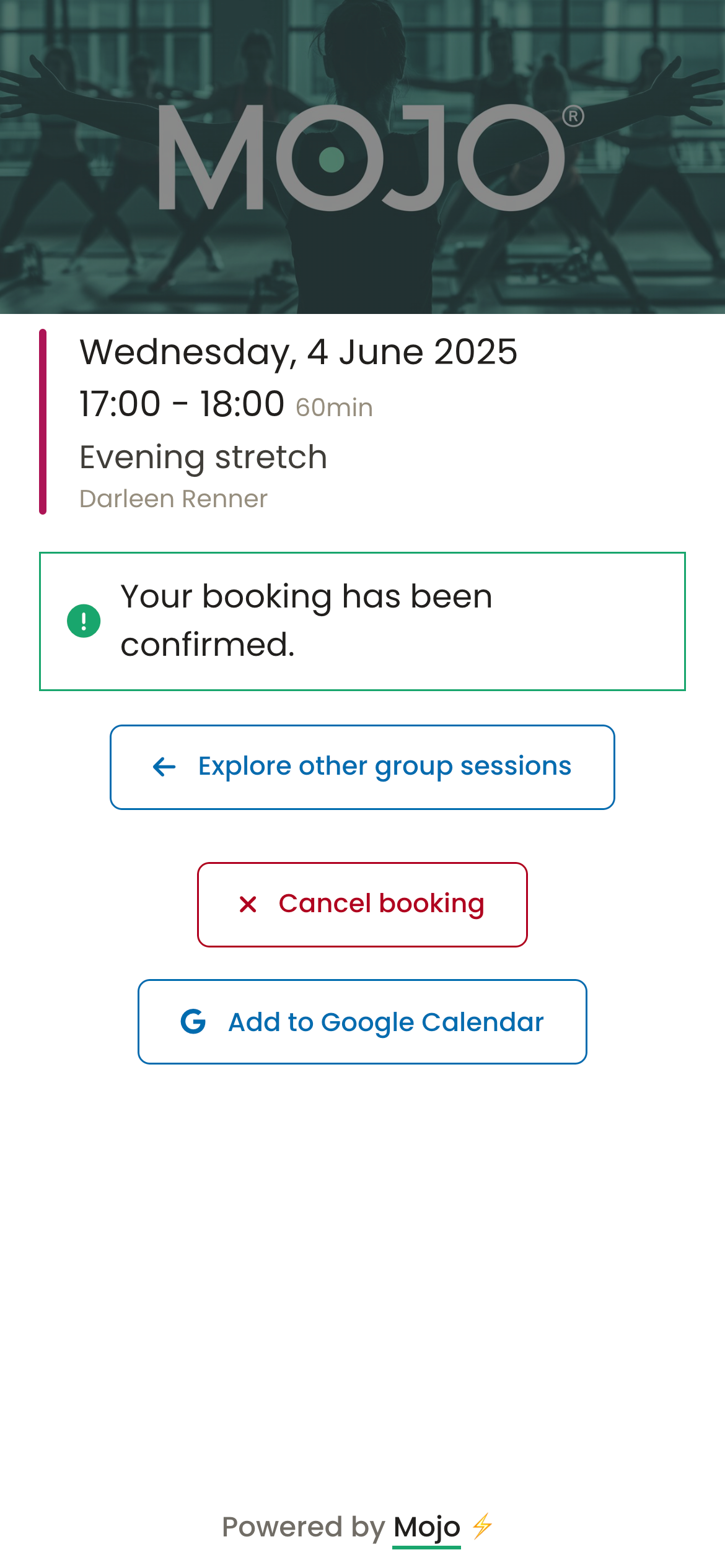Click the green dot inside MOJO logo
This screenshot has width=725, height=1568.
click(332, 159)
